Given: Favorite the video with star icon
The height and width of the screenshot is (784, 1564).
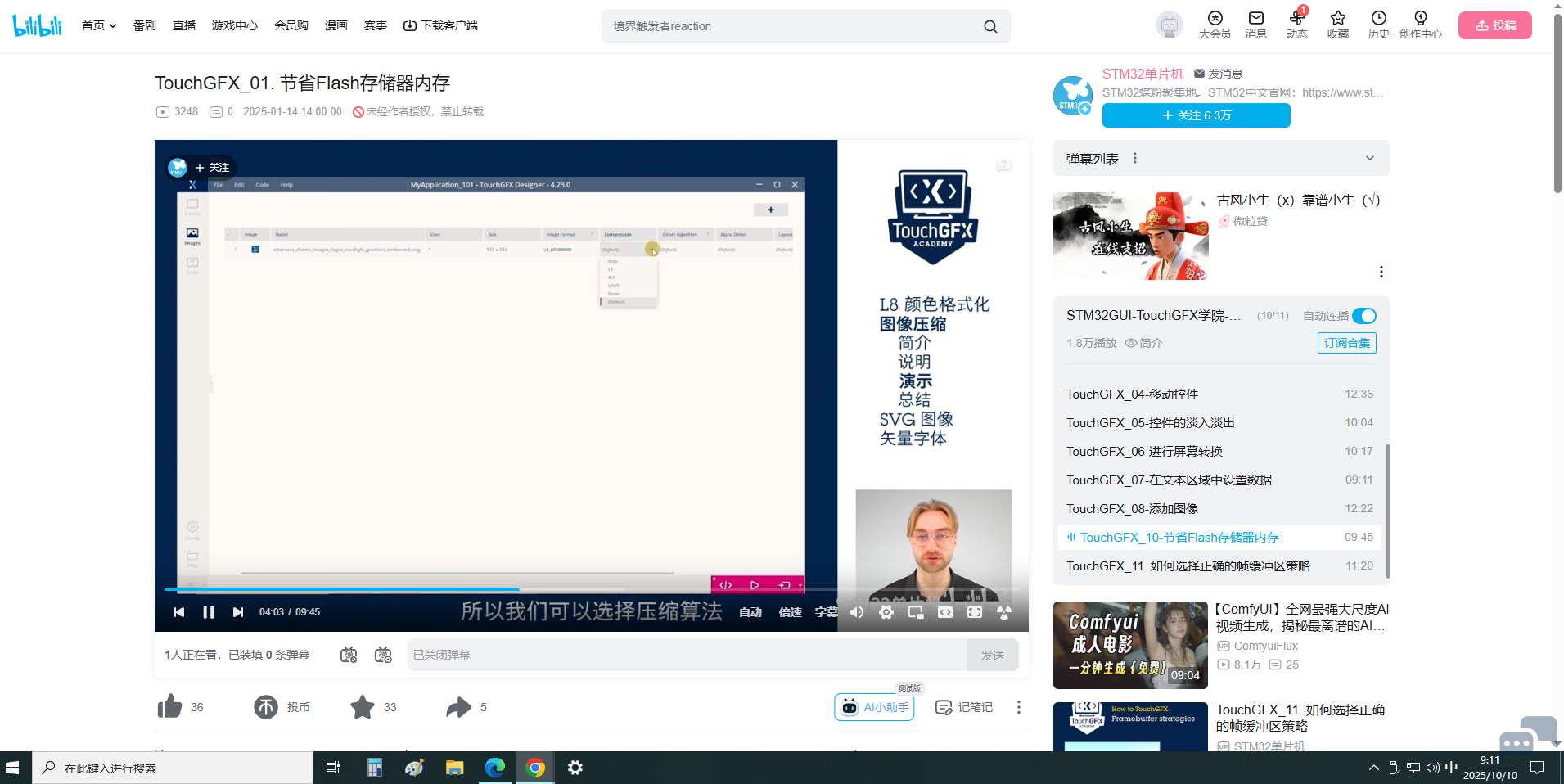Looking at the screenshot, I should pyautogui.click(x=363, y=707).
